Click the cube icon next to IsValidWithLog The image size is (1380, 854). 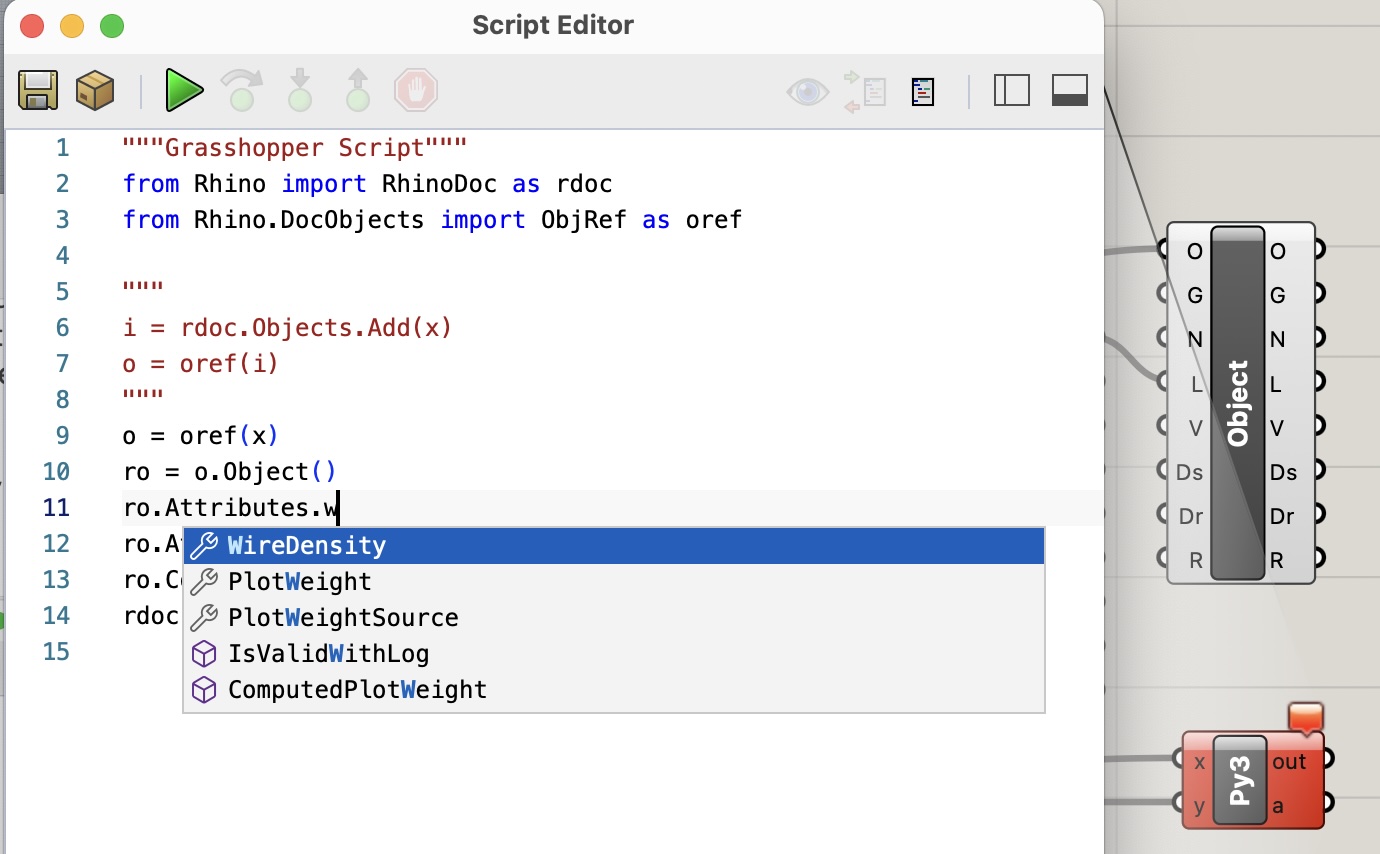[x=204, y=653]
